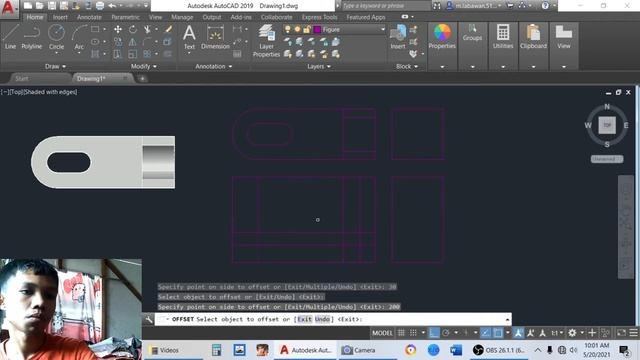Switch to the Parametric ribbon tab
The image size is (640, 360).
click(125, 17)
